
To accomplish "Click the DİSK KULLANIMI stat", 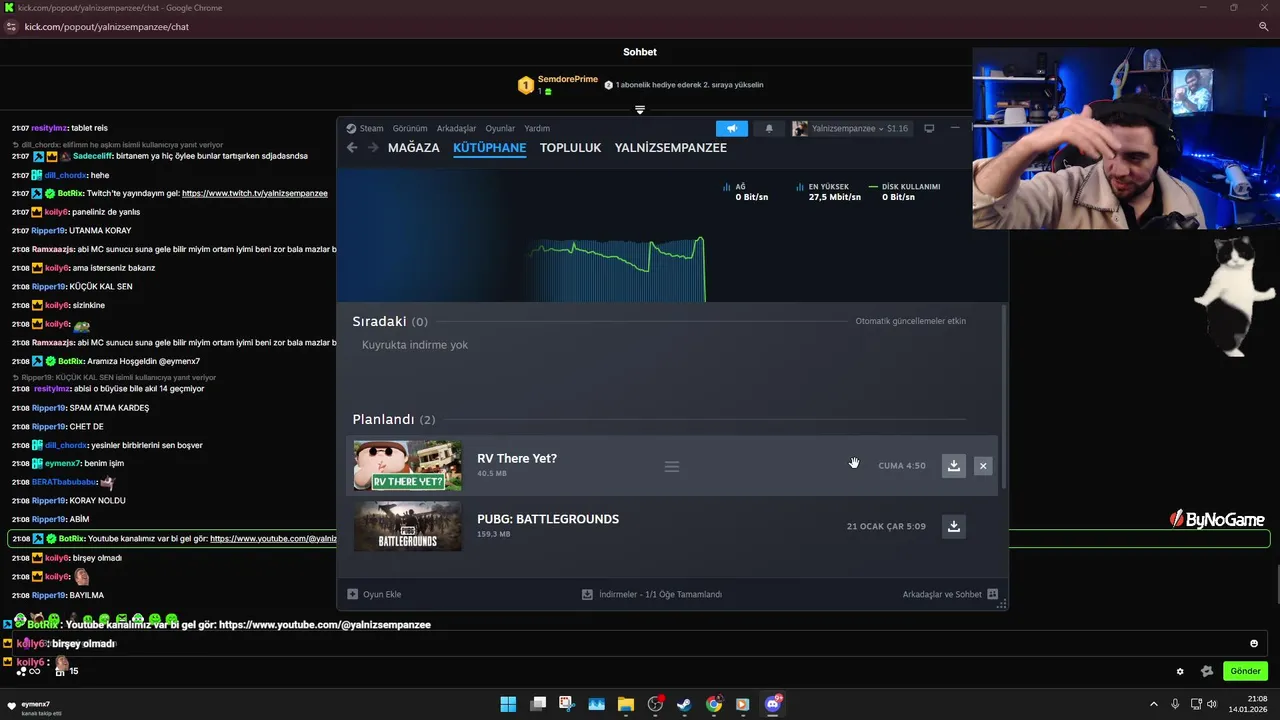I will pyautogui.click(x=905, y=192).
